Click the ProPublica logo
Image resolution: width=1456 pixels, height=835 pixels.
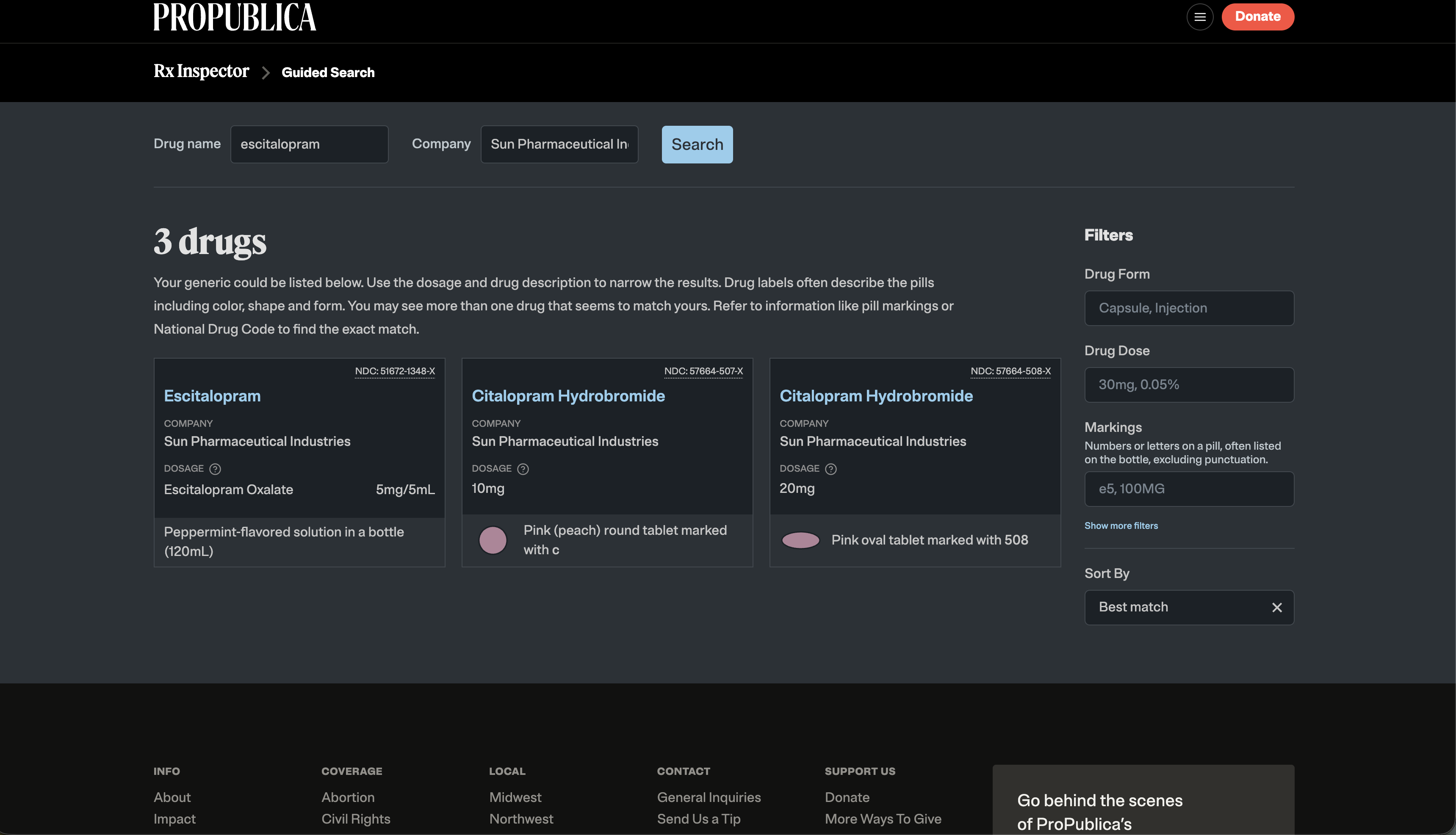[235, 17]
